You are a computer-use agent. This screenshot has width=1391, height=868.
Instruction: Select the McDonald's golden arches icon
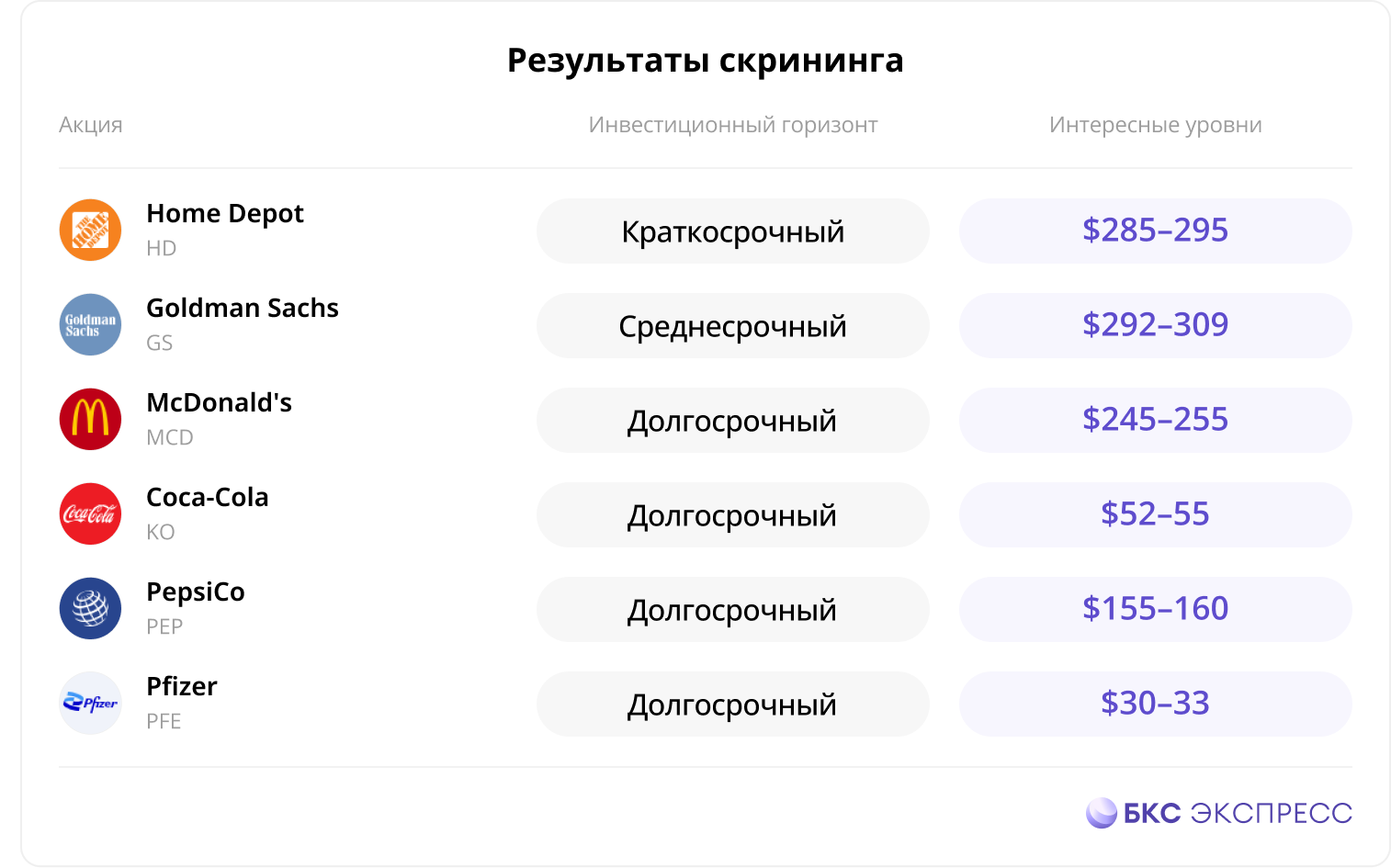point(90,419)
